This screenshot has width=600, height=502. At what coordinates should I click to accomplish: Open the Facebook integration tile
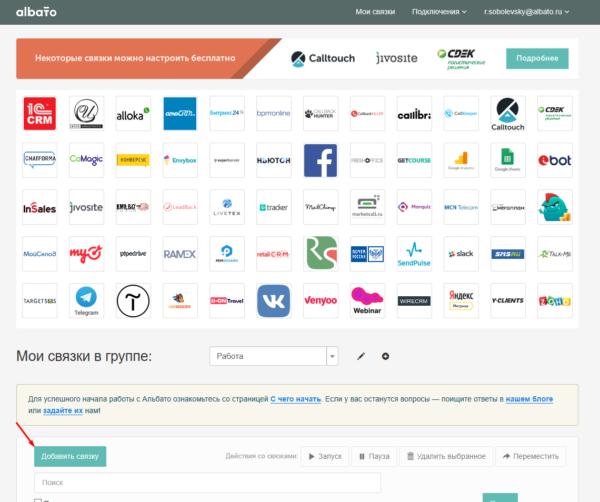[320, 160]
